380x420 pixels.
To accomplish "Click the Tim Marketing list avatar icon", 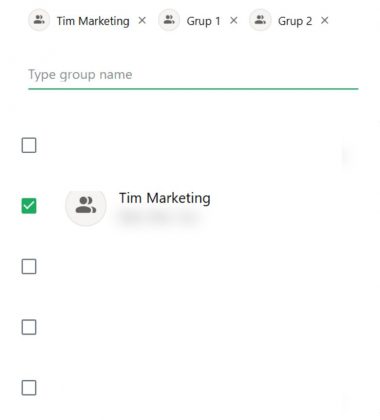I will [86, 205].
